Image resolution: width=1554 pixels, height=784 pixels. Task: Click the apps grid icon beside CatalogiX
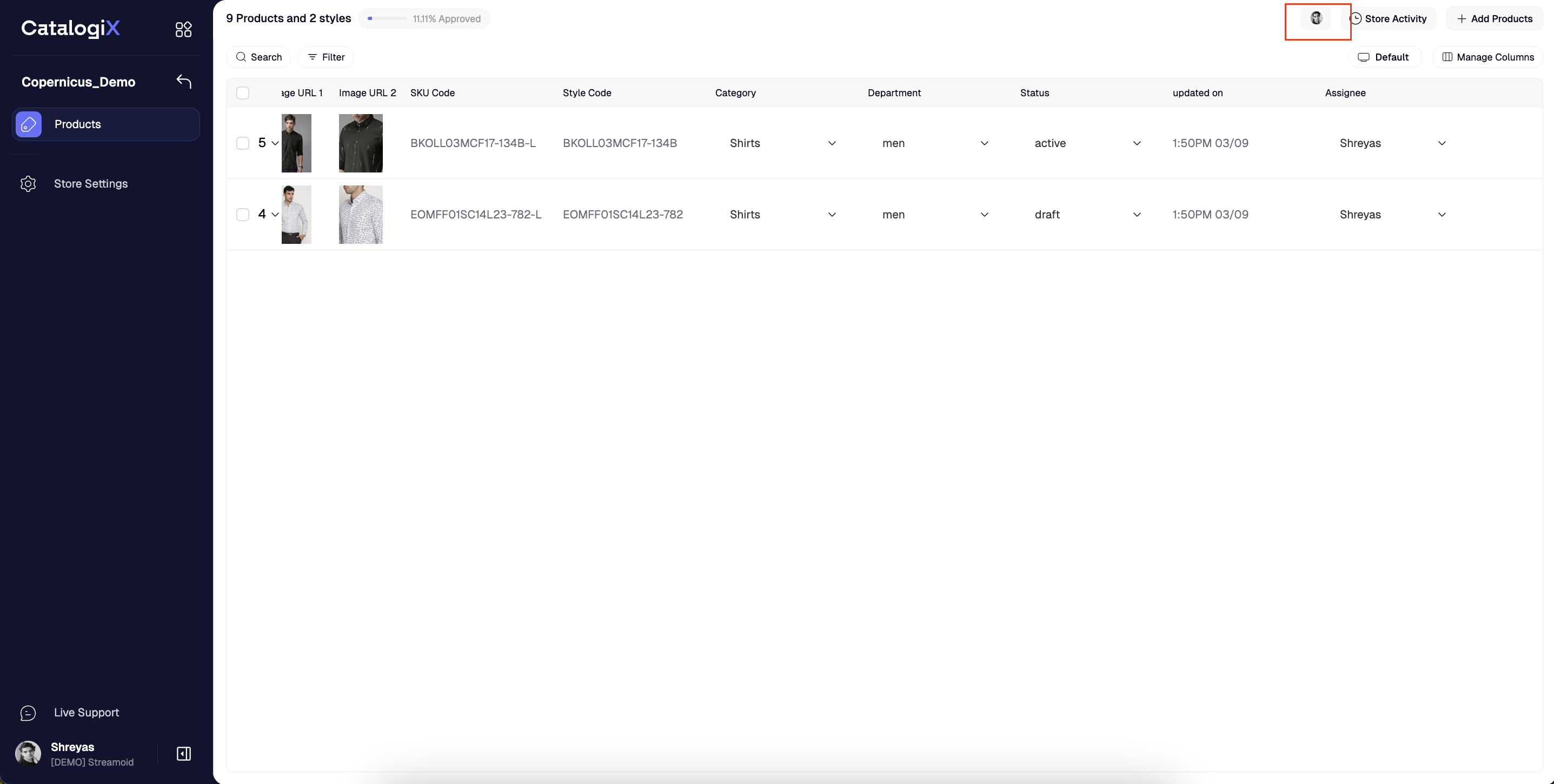coord(183,29)
